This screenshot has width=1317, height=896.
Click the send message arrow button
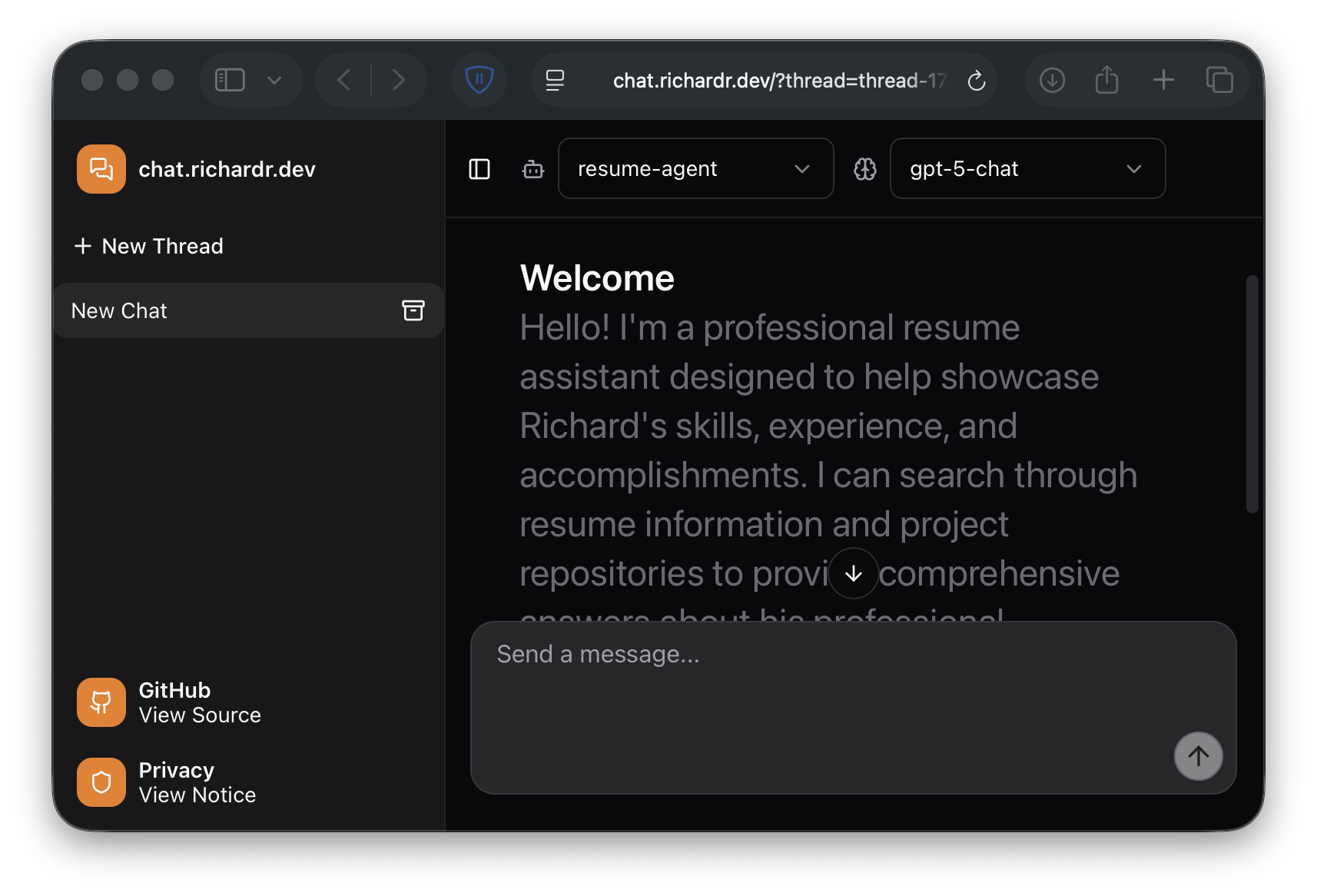click(1197, 756)
